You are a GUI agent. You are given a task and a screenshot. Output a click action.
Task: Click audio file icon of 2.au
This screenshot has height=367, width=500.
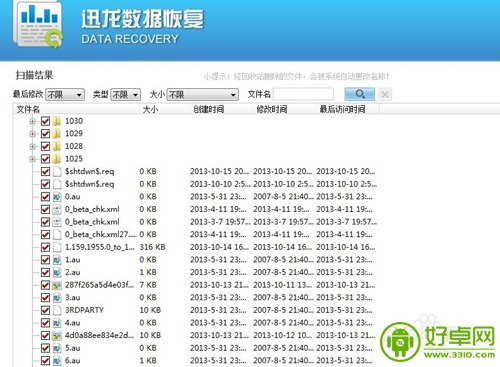(57, 273)
